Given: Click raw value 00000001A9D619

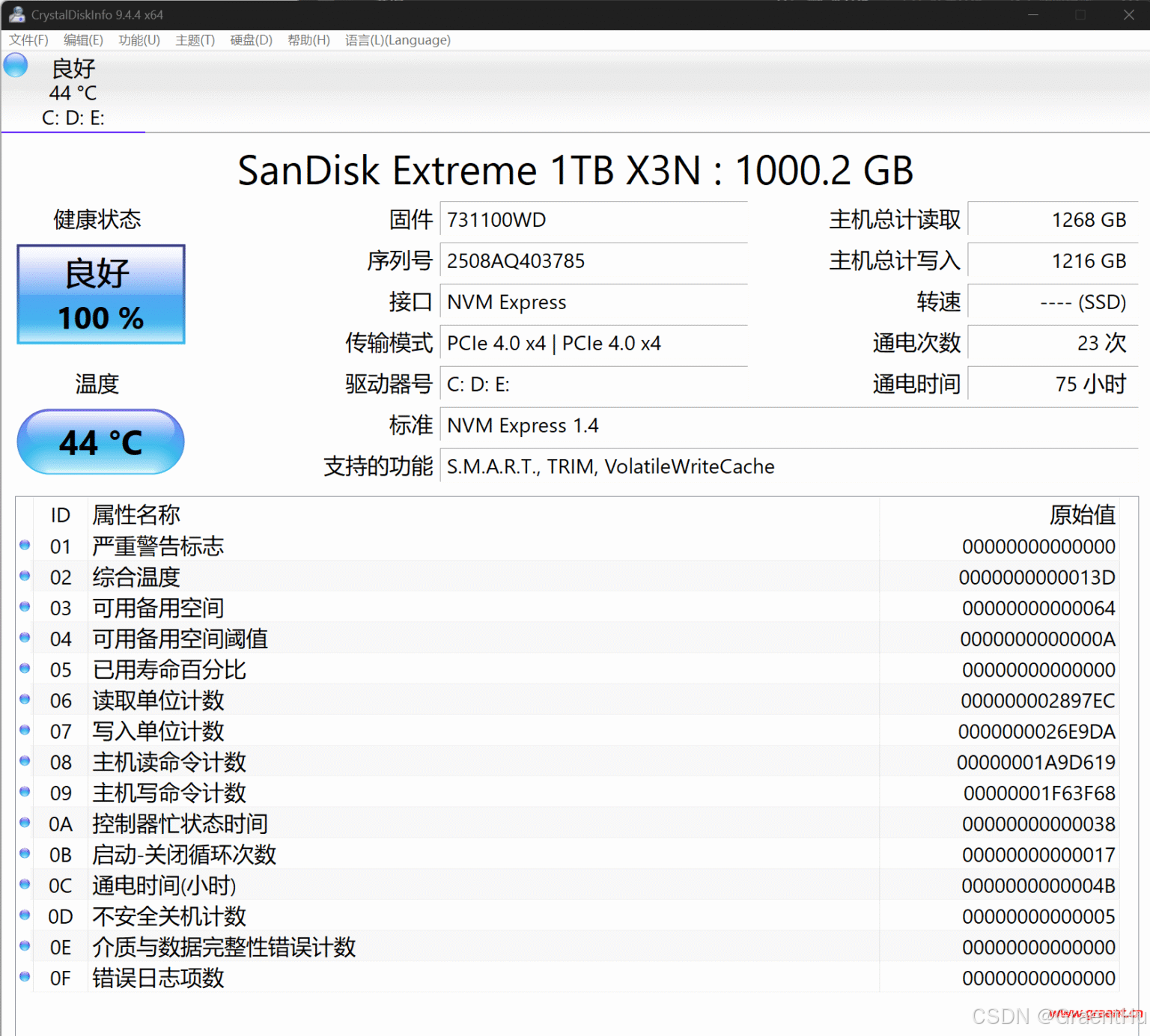Looking at the screenshot, I should pyautogui.click(x=1036, y=762).
